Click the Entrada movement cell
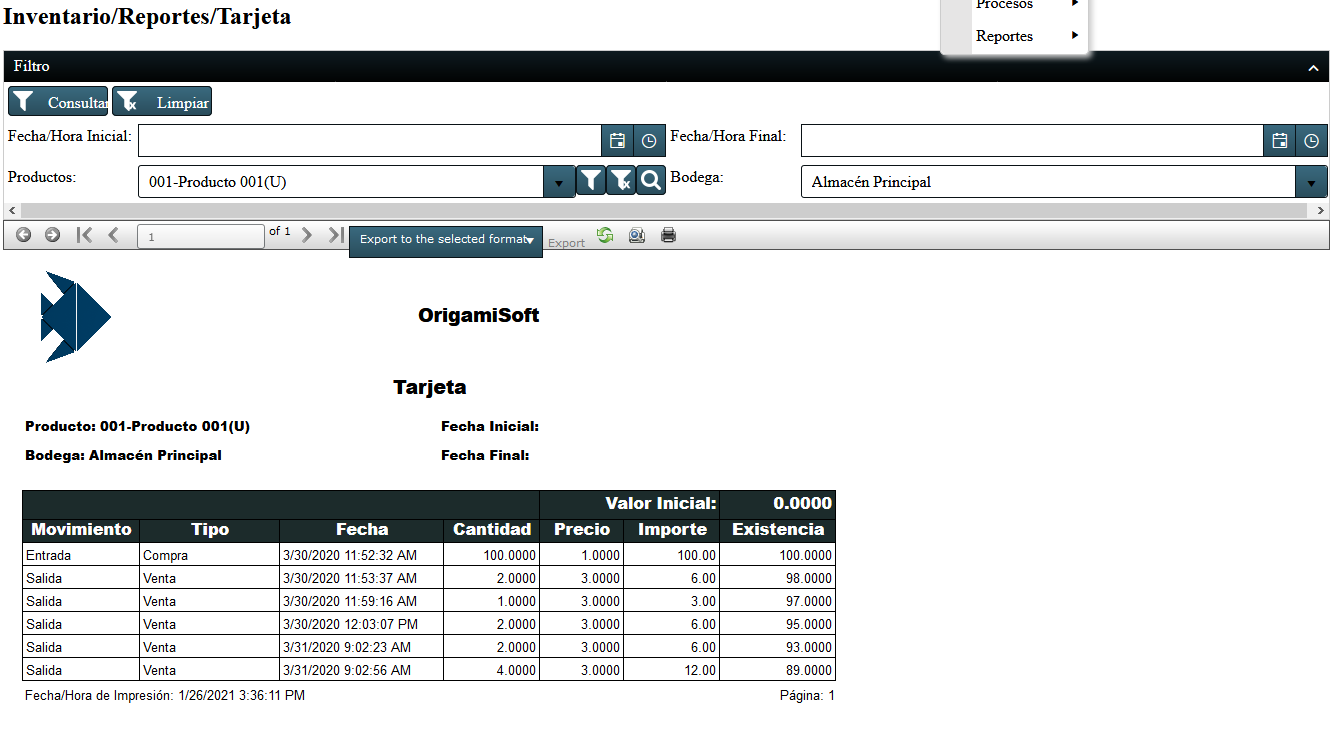Screen dimensions: 1338x737 point(81,555)
